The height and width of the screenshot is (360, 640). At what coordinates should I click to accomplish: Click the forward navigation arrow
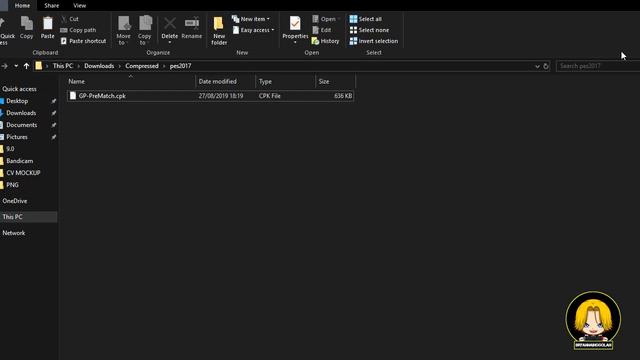(x=4, y=66)
